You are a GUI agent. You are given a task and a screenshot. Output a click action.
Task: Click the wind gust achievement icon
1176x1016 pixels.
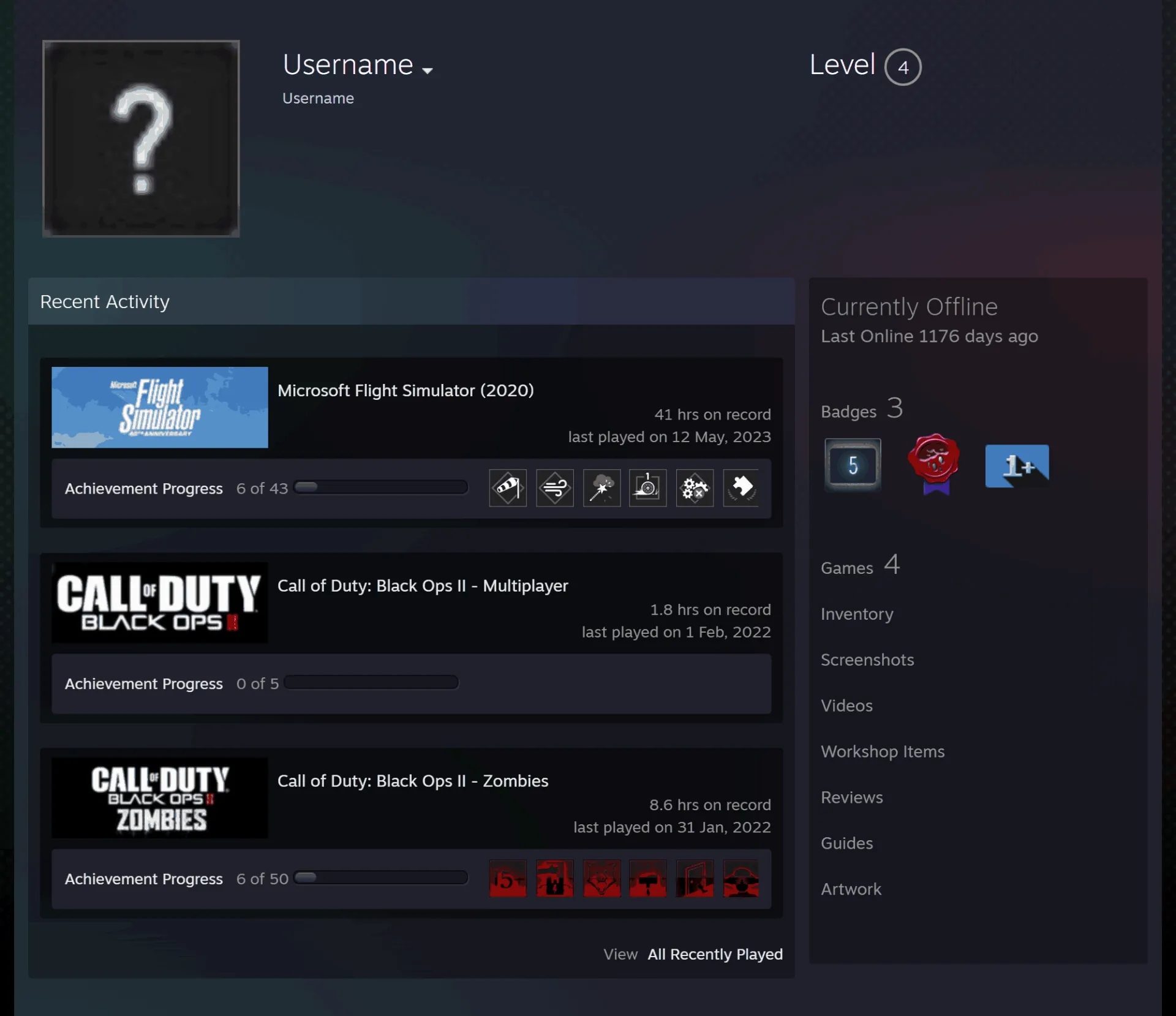pyautogui.click(x=555, y=488)
